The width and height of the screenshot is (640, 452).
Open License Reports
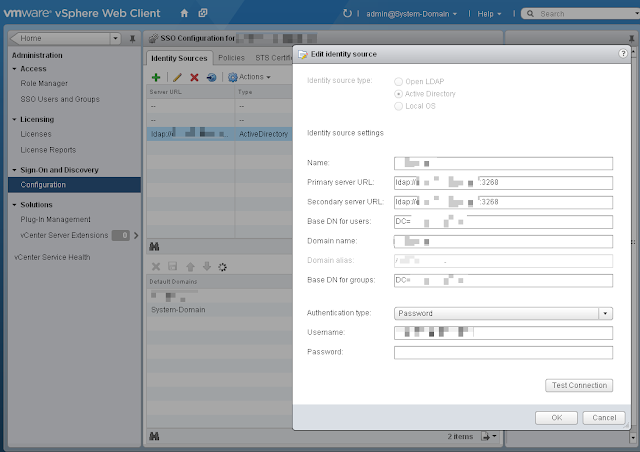(x=48, y=150)
